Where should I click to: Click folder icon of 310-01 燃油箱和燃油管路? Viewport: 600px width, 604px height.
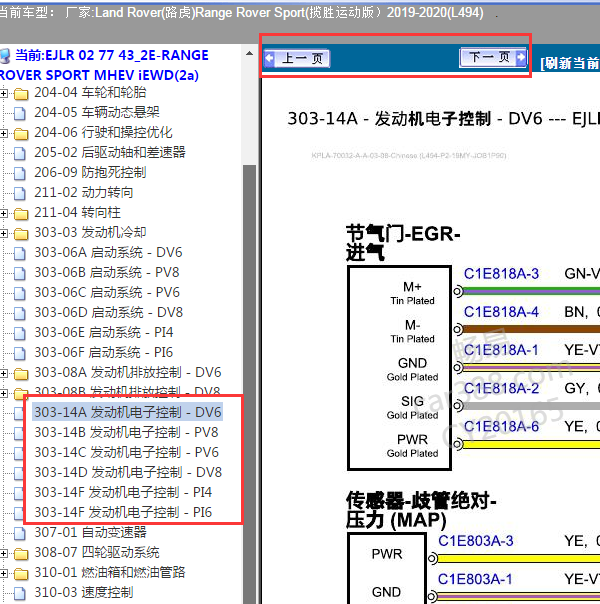click(21, 574)
